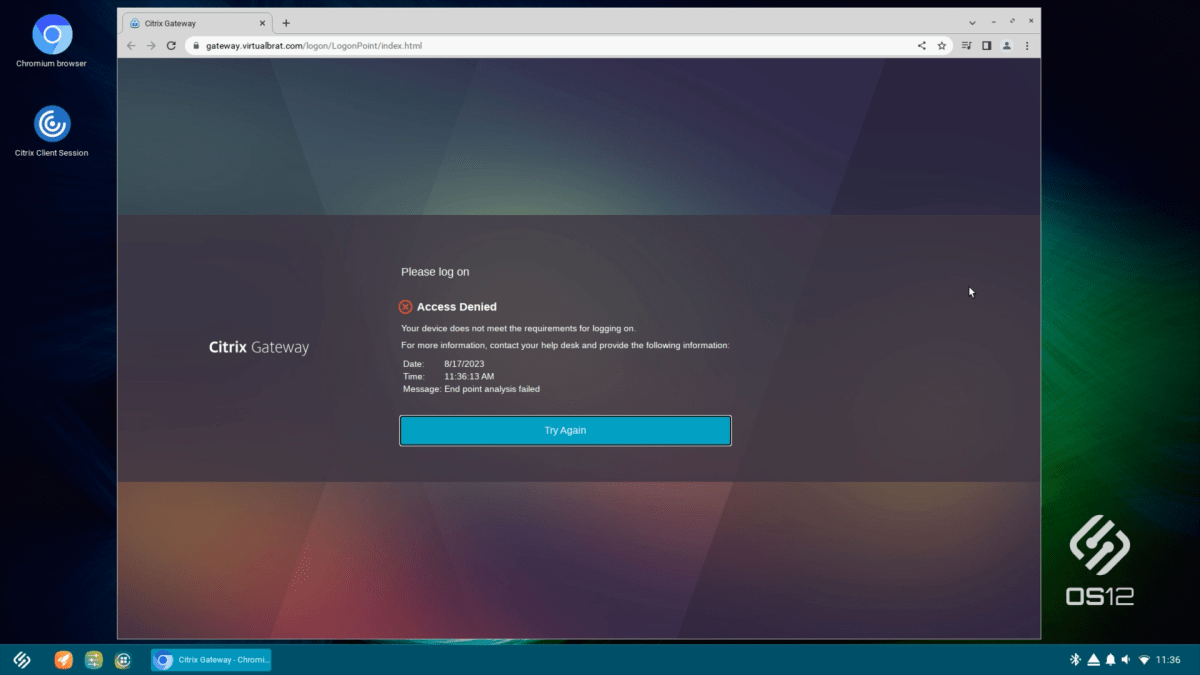Open the Chromium browser desktop shortcut
The width and height of the screenshot is (1200, 675).
point(50,36)
